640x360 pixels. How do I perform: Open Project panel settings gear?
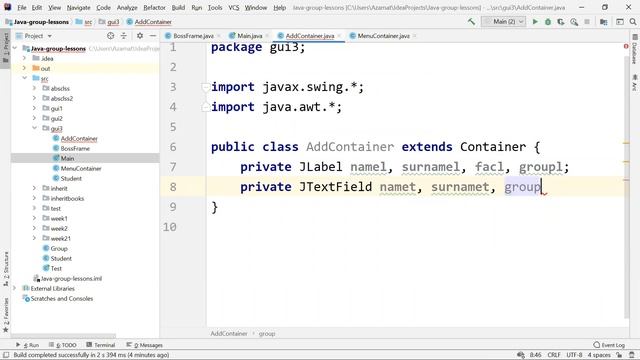pyautogui.click(x=140, y=36)
